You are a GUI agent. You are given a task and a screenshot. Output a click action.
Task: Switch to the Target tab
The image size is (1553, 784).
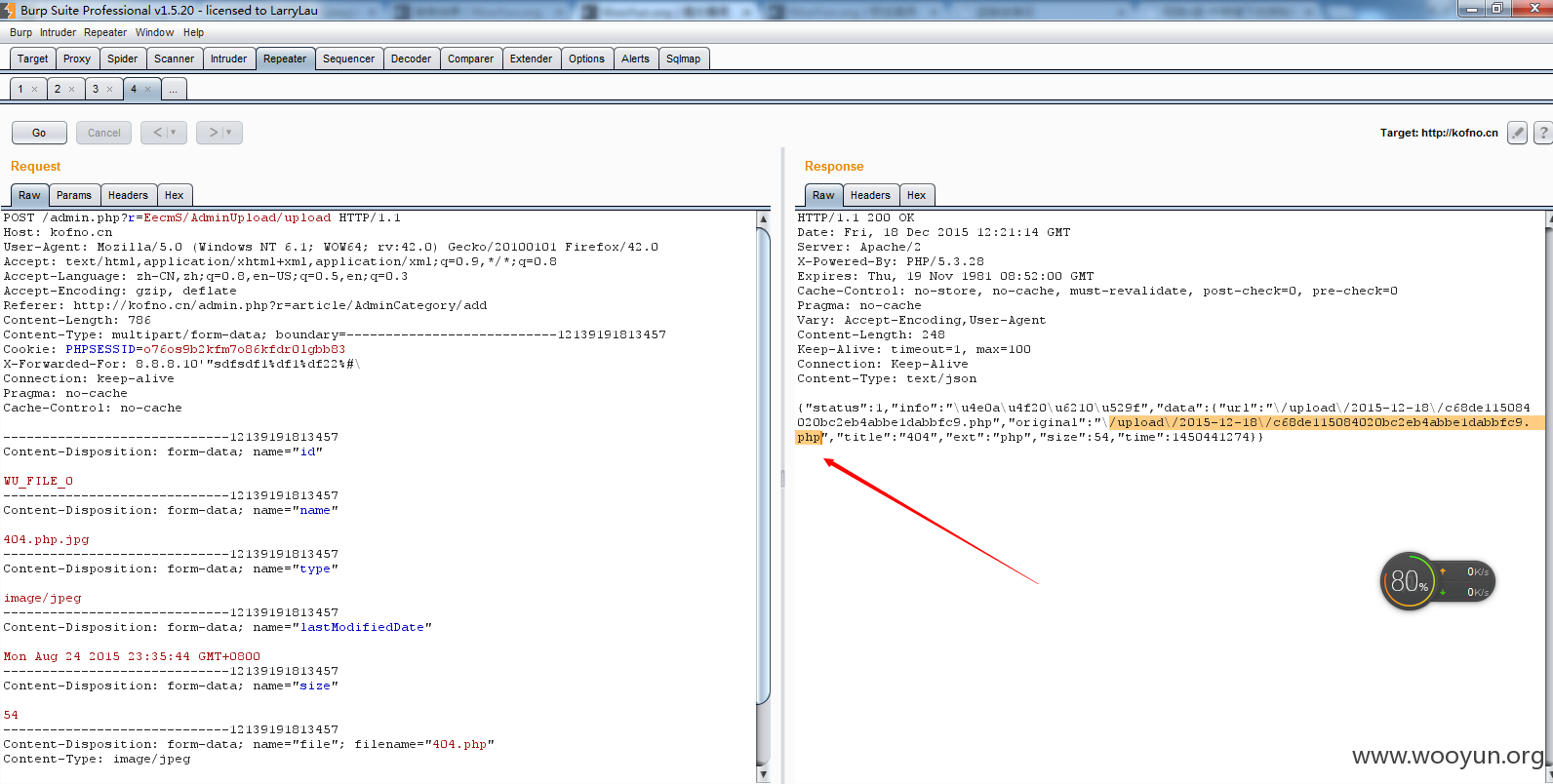(x=32, y=59)
